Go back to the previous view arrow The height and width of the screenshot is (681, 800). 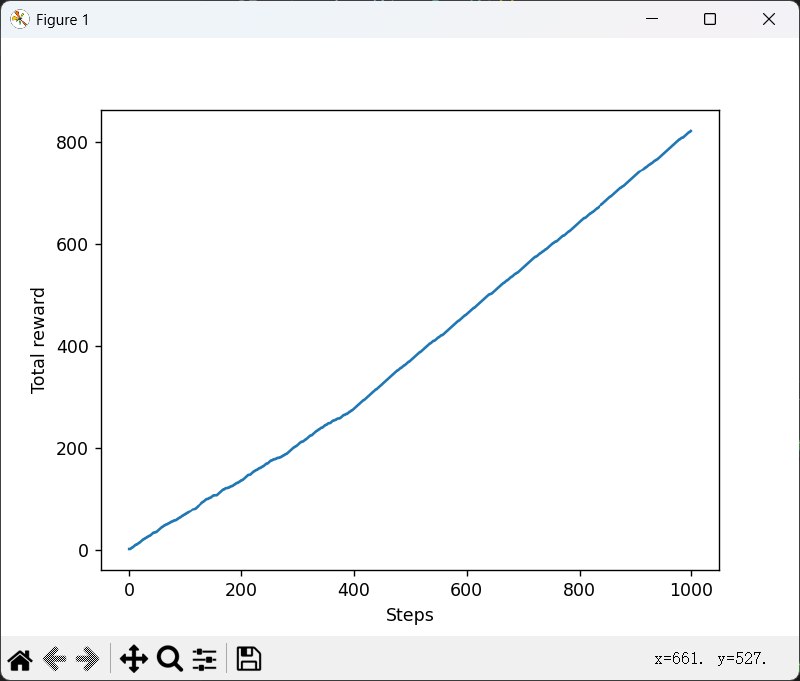coord(55,659)
